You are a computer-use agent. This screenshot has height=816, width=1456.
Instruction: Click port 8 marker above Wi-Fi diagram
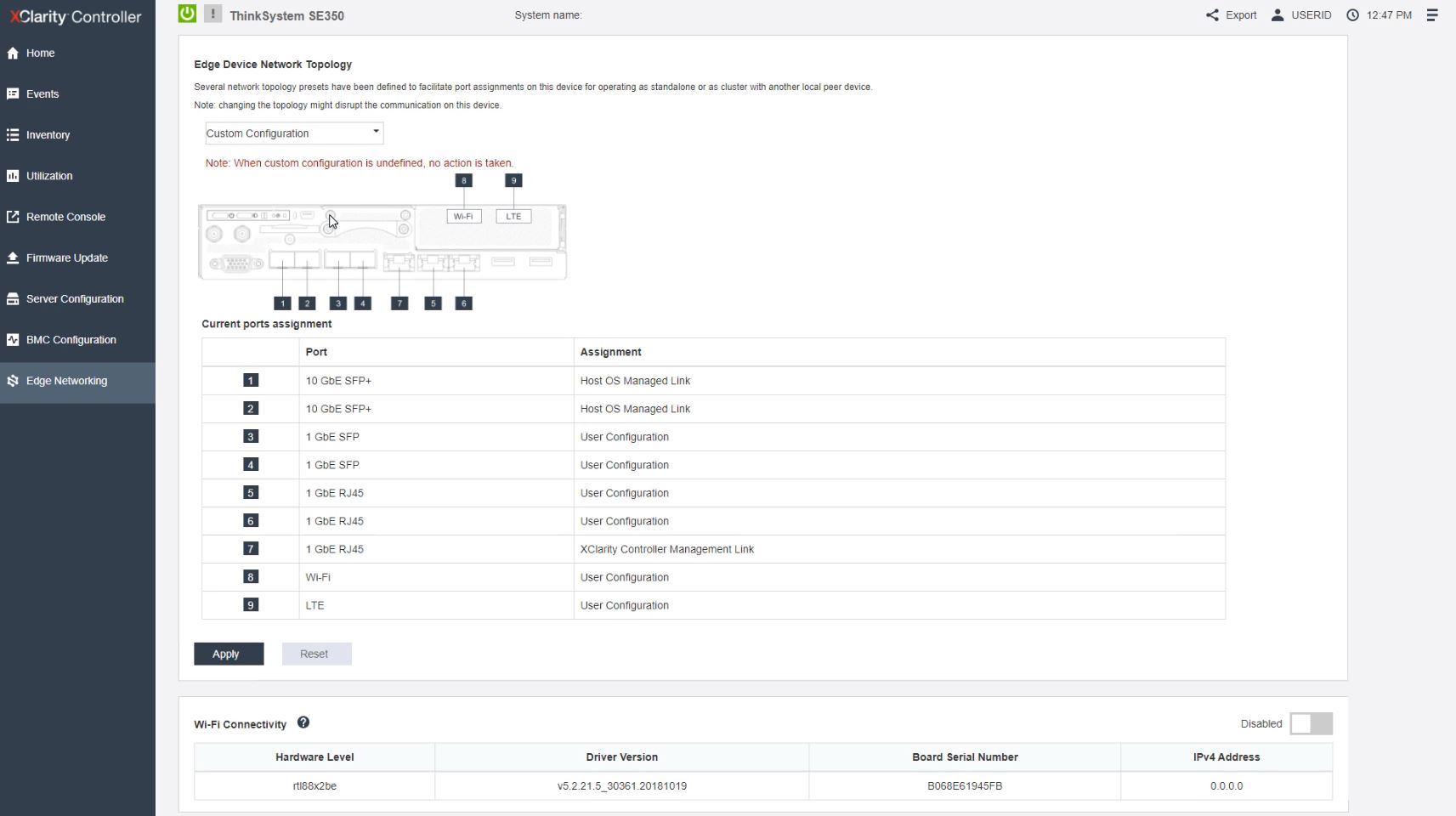tap(463, 180)
